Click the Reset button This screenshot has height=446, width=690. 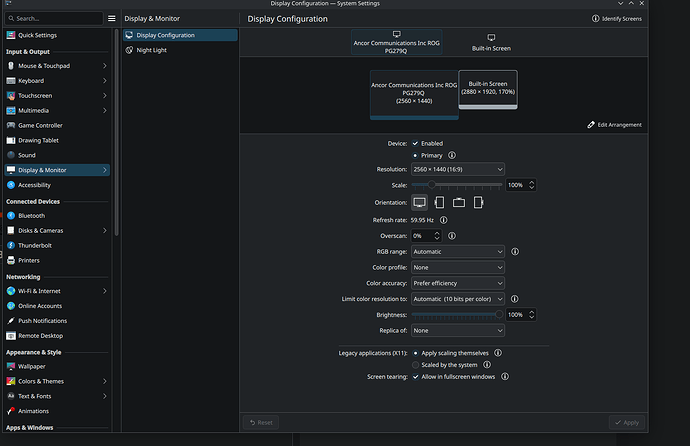point(260,423)
